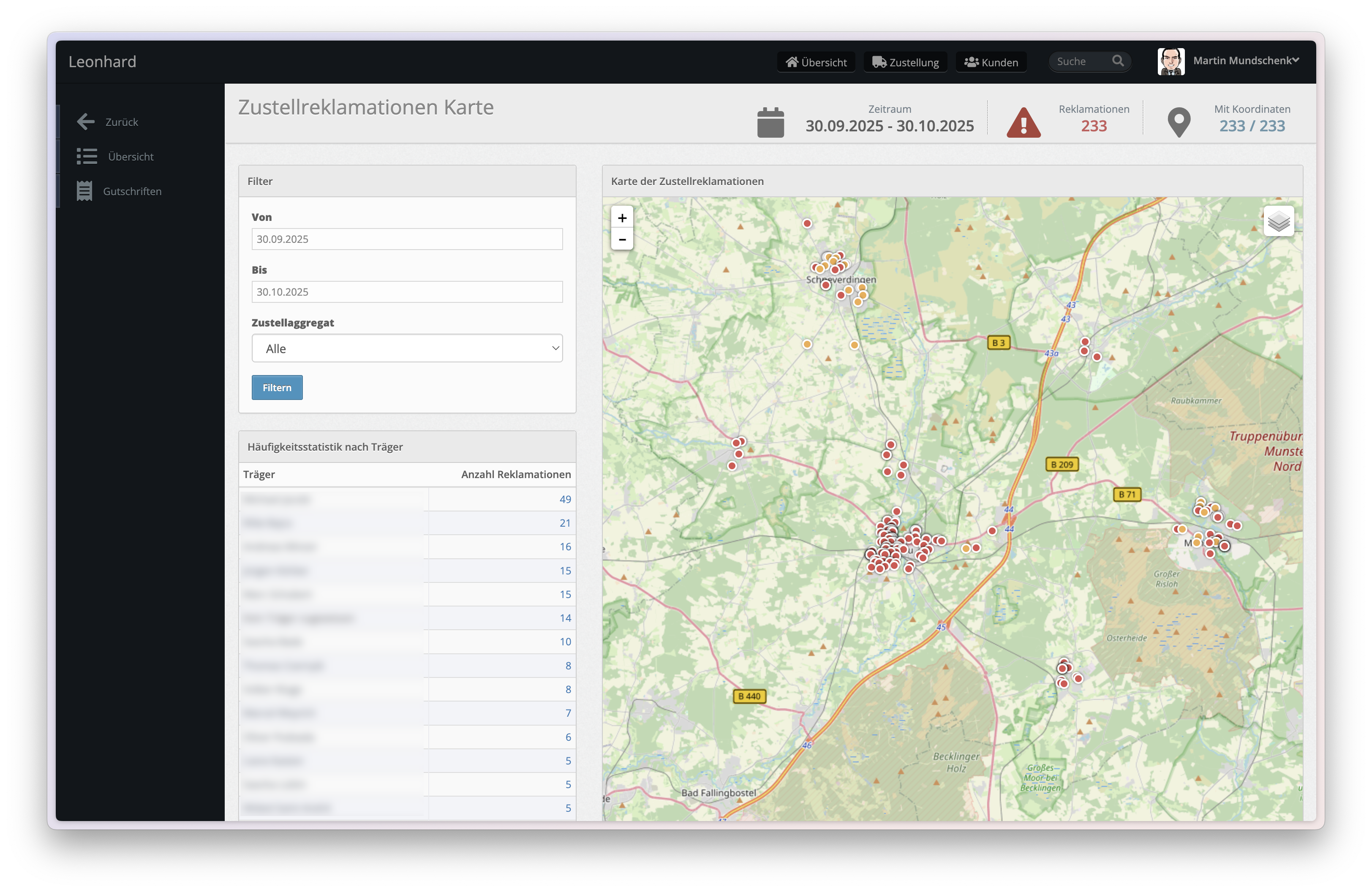Click the Bis date input field
This screenshot has width=1372, height=892.
[x=406, y=291]
